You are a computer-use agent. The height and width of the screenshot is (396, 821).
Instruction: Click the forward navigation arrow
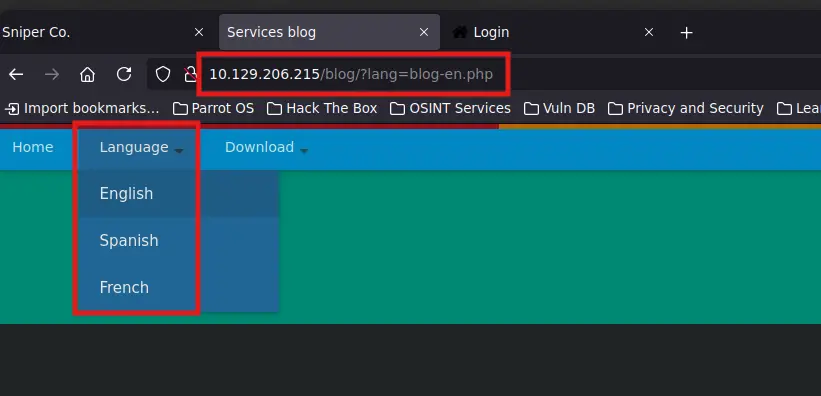pyautogui.click(x=52, y=74)
